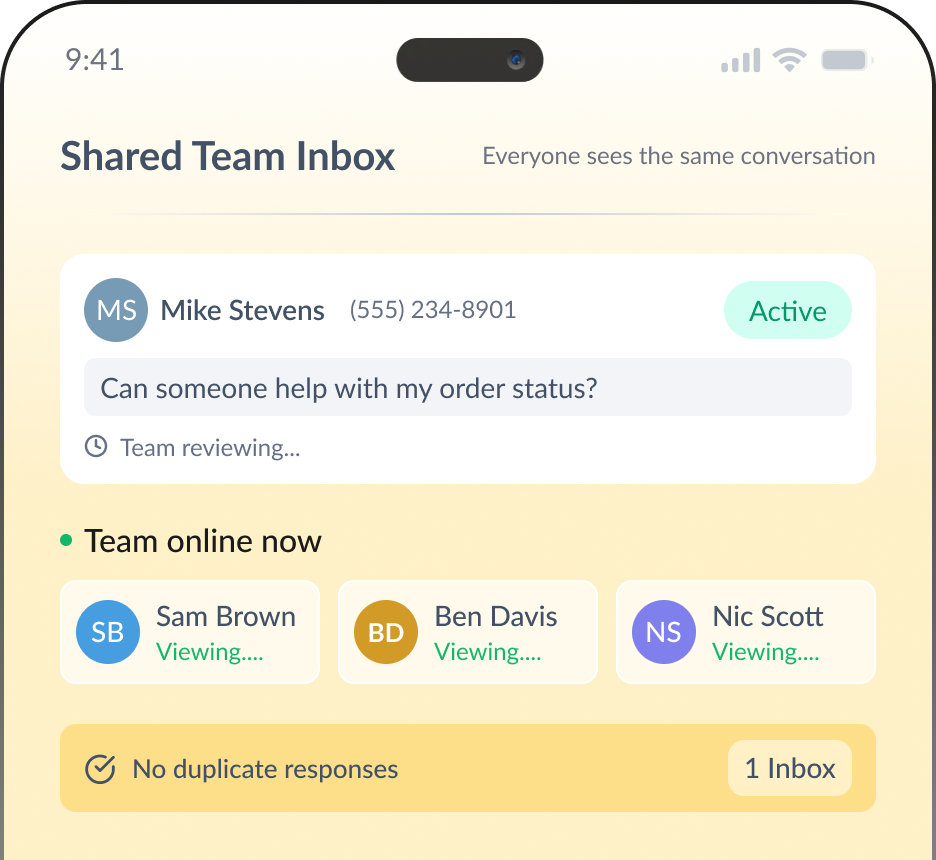
Task: Click the Active status badge
Action: coord(787,311)
